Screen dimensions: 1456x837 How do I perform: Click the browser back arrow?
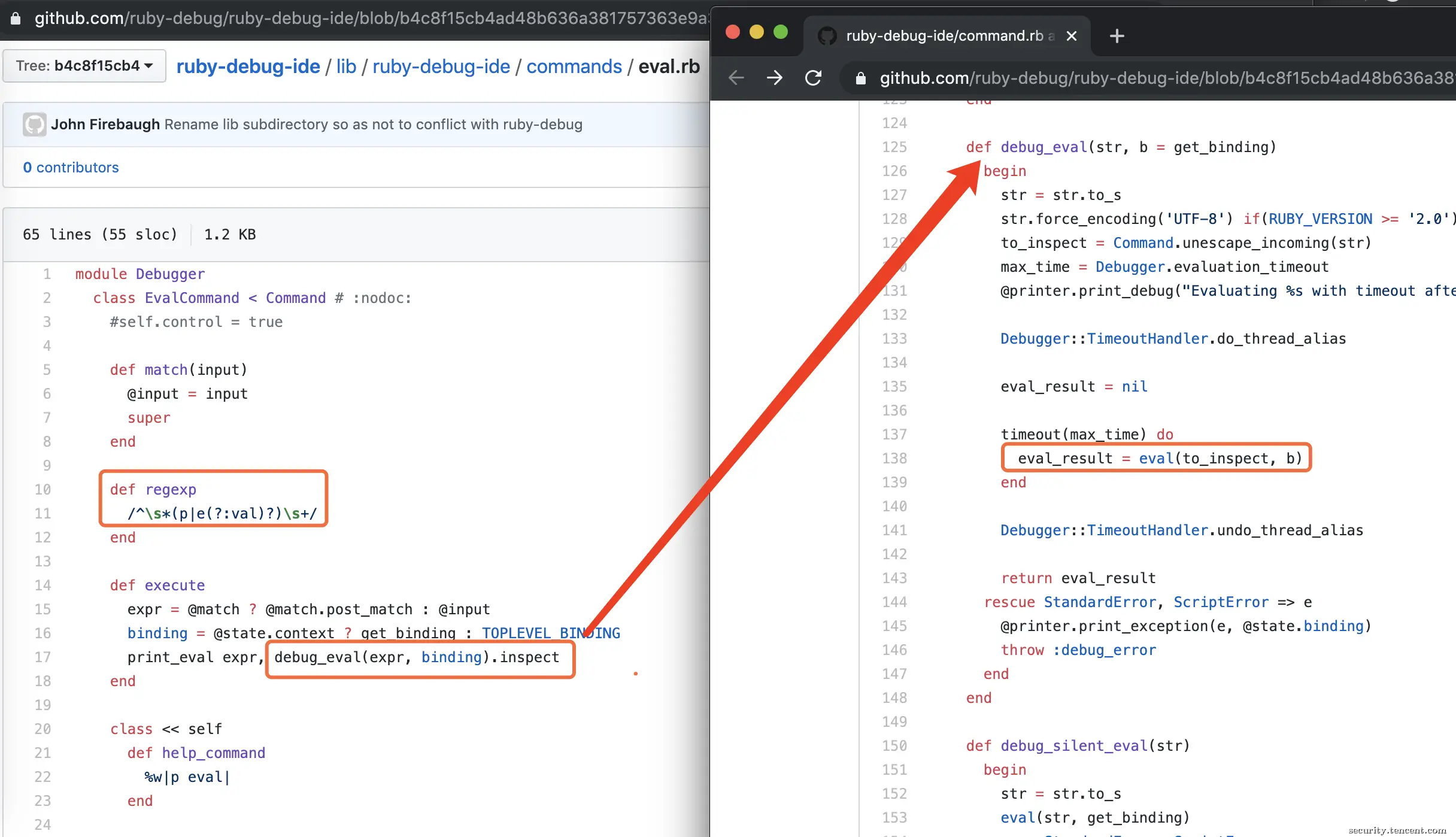click(x=736, y=78)
